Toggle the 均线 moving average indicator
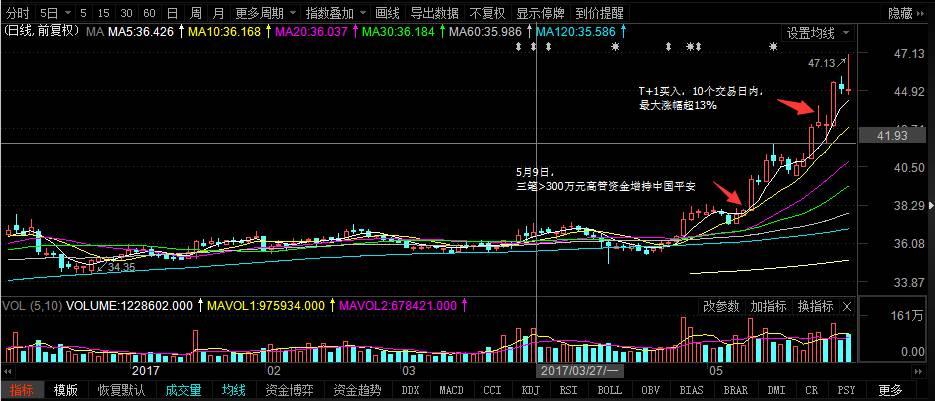Image resolution: width=935 pixels, height=401 pixels. pyautogui.click(x=234, y=390)
